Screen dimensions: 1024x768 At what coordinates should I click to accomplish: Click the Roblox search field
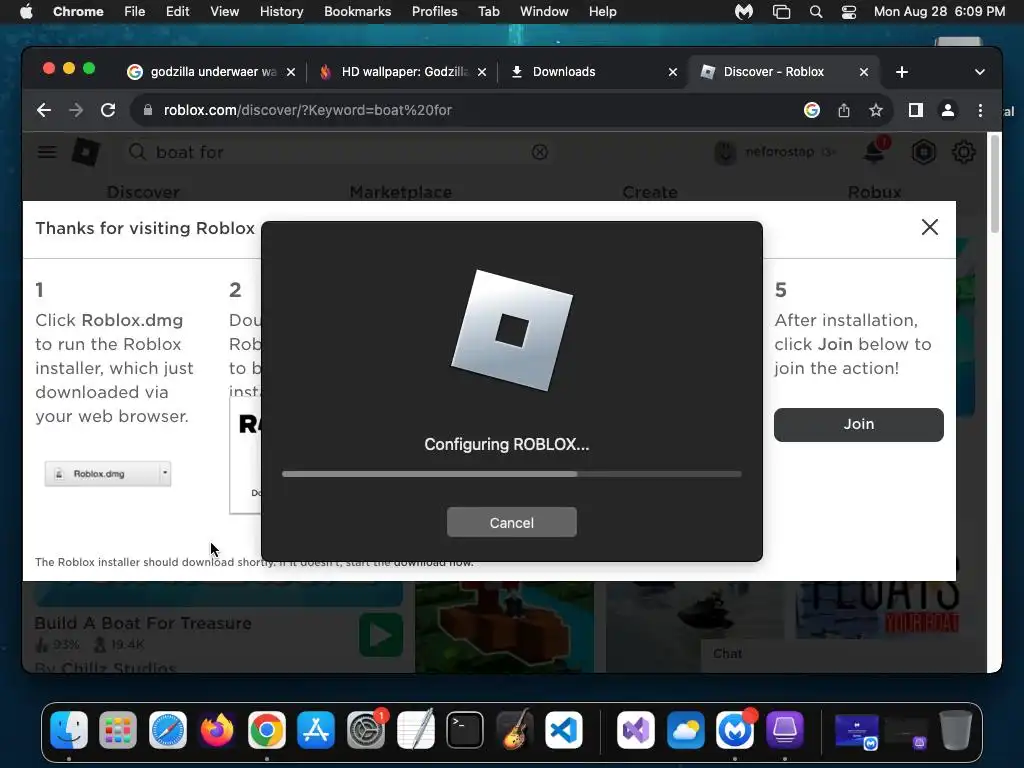coord(340,152)
